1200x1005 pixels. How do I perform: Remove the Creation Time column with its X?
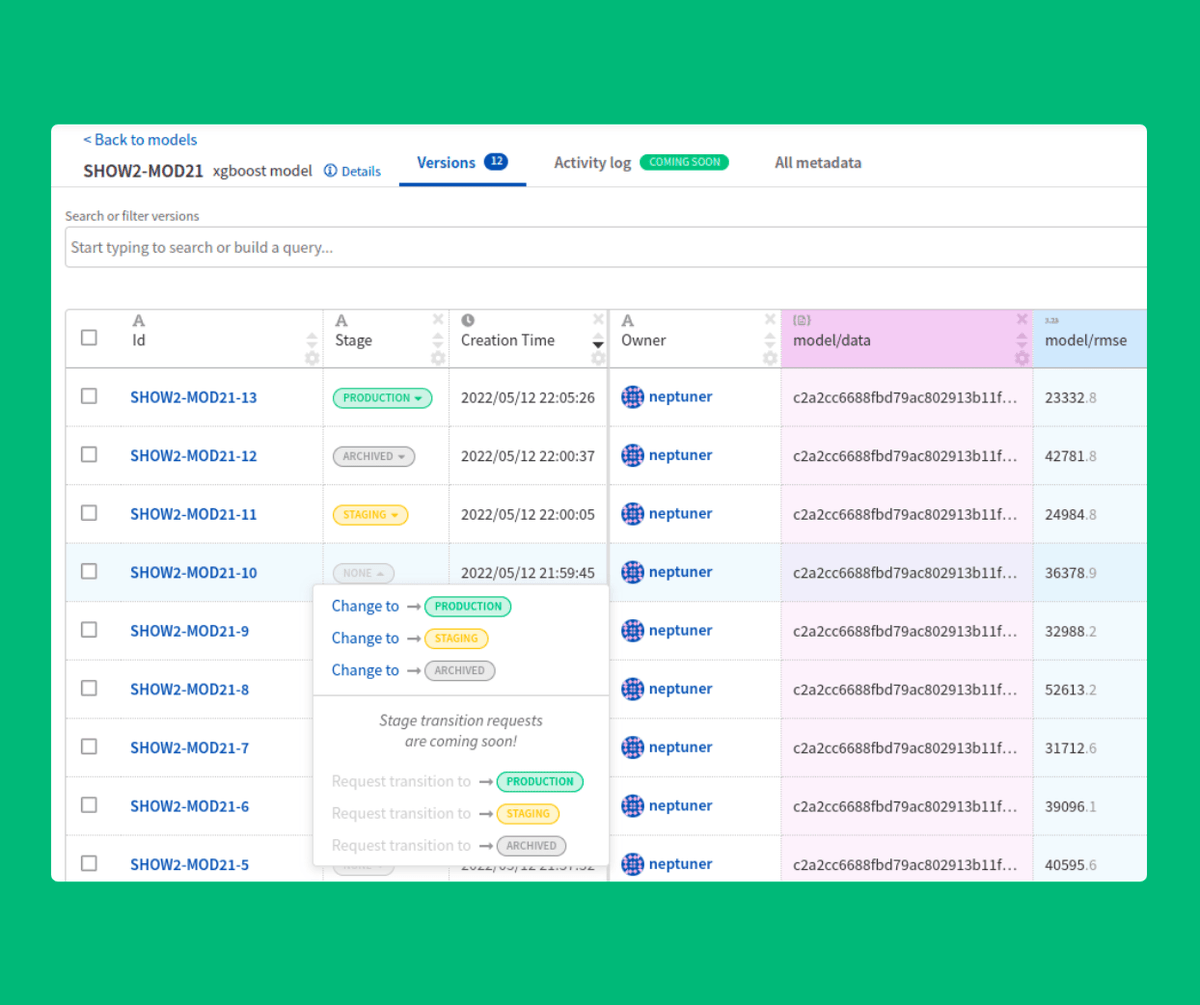click(x=598, y=319)
